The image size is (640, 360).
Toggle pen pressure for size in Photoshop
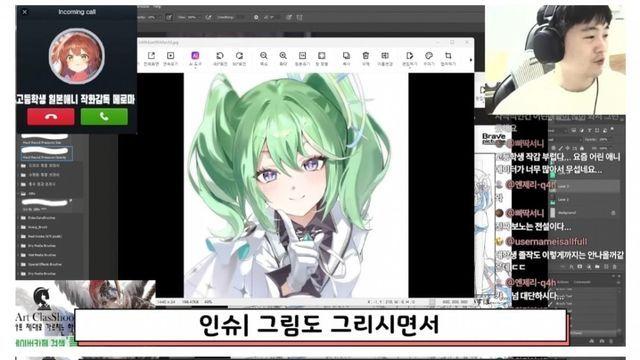coord(289,18)
